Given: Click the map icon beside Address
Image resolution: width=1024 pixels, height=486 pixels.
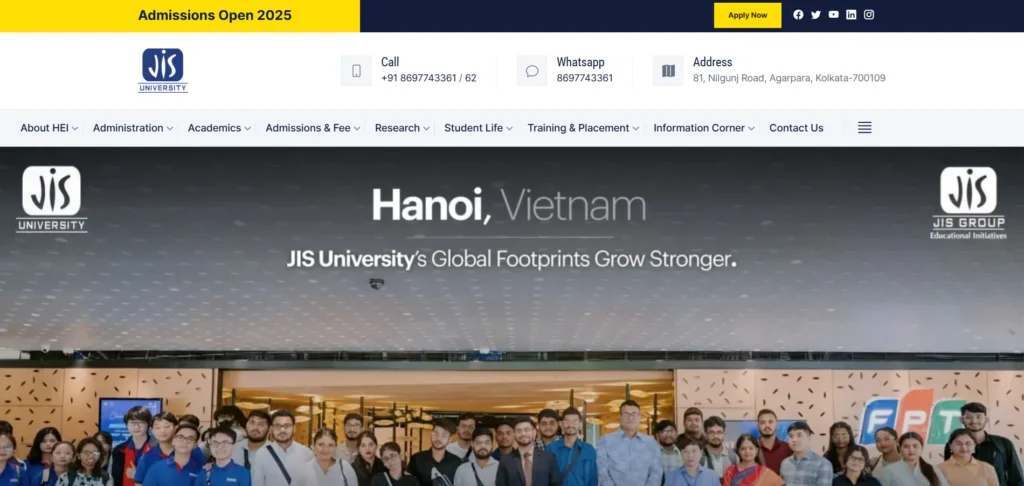Looking at the screenshot, I should pyautogui.click(x=668, y=71).
